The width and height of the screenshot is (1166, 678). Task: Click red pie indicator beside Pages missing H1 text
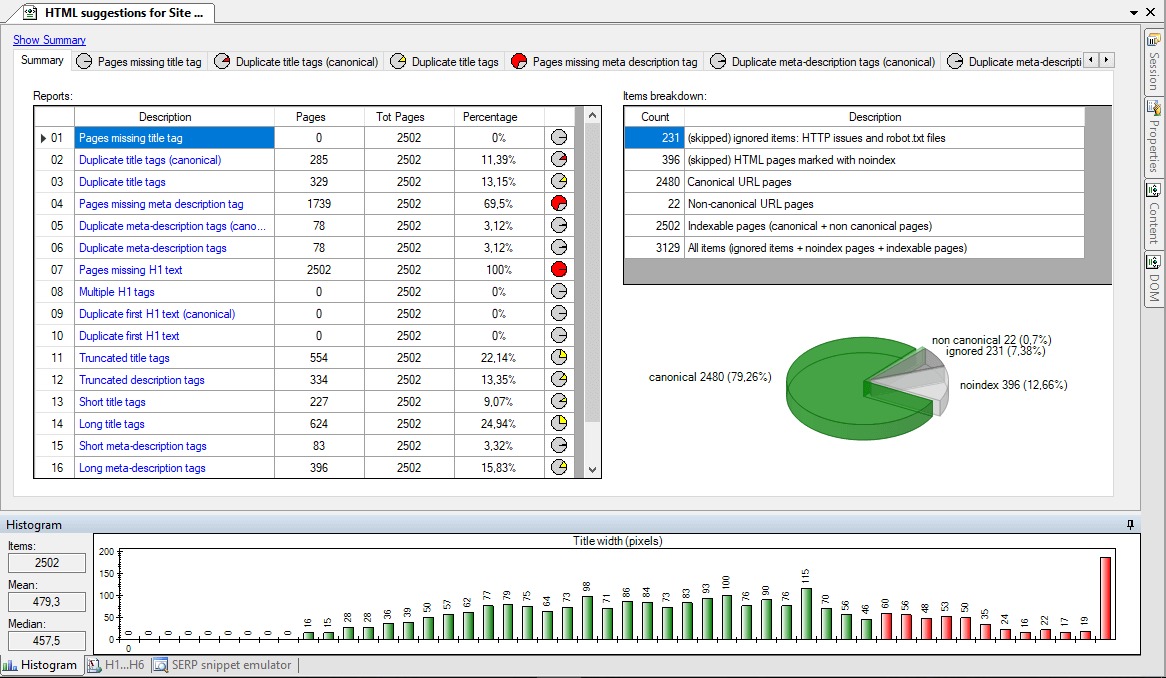(x=559, y=269)
